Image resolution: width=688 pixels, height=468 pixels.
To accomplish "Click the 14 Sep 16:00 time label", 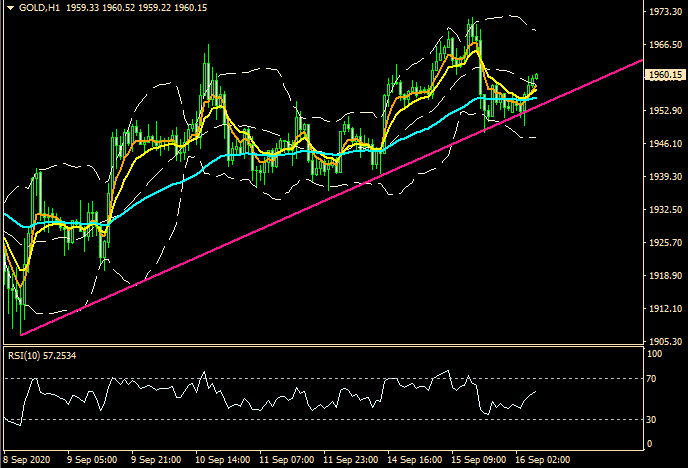I will click(x=413, y=460).
